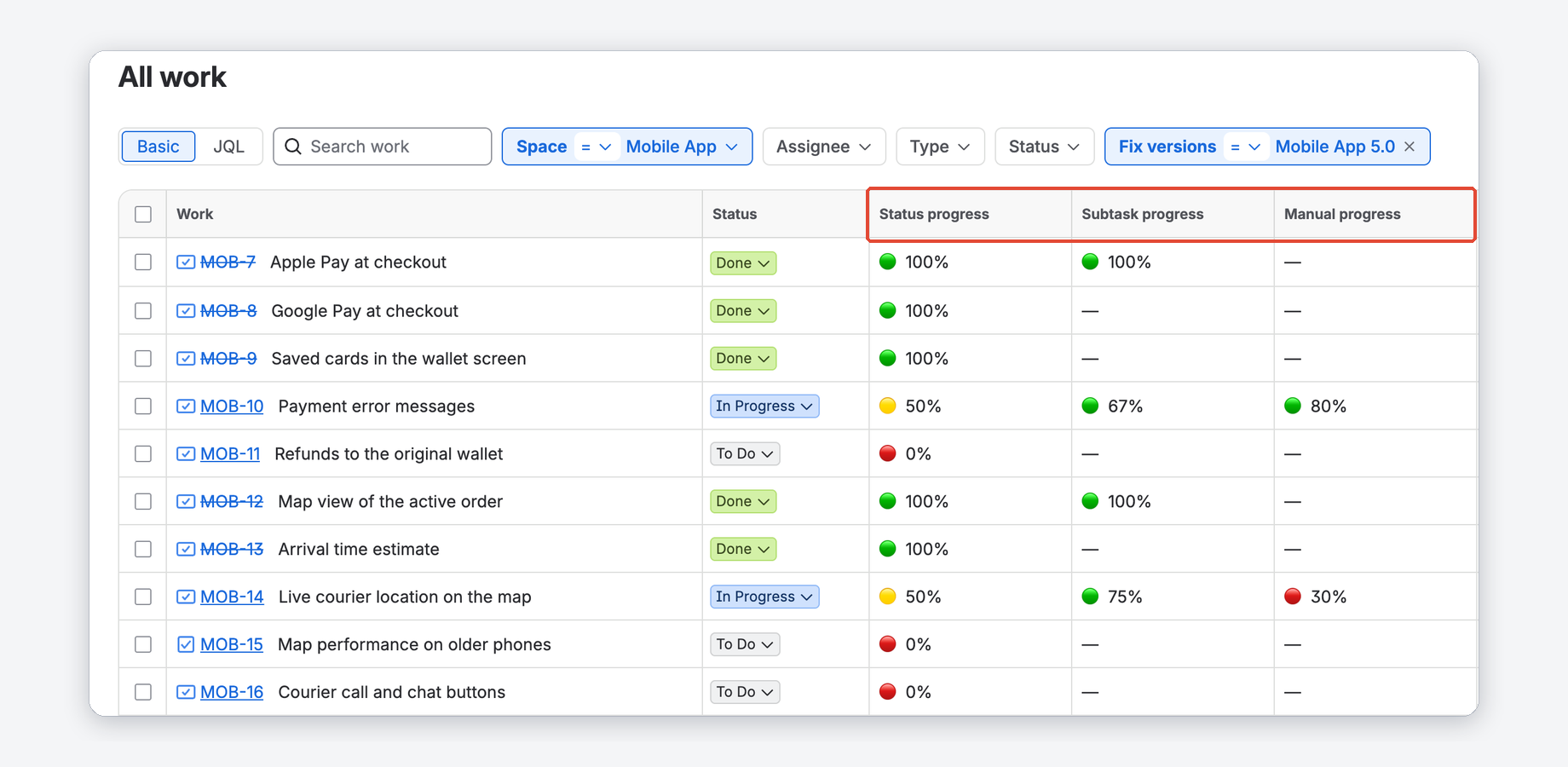
Task: Open issue link MOB-15
Action: coord(232,644)
